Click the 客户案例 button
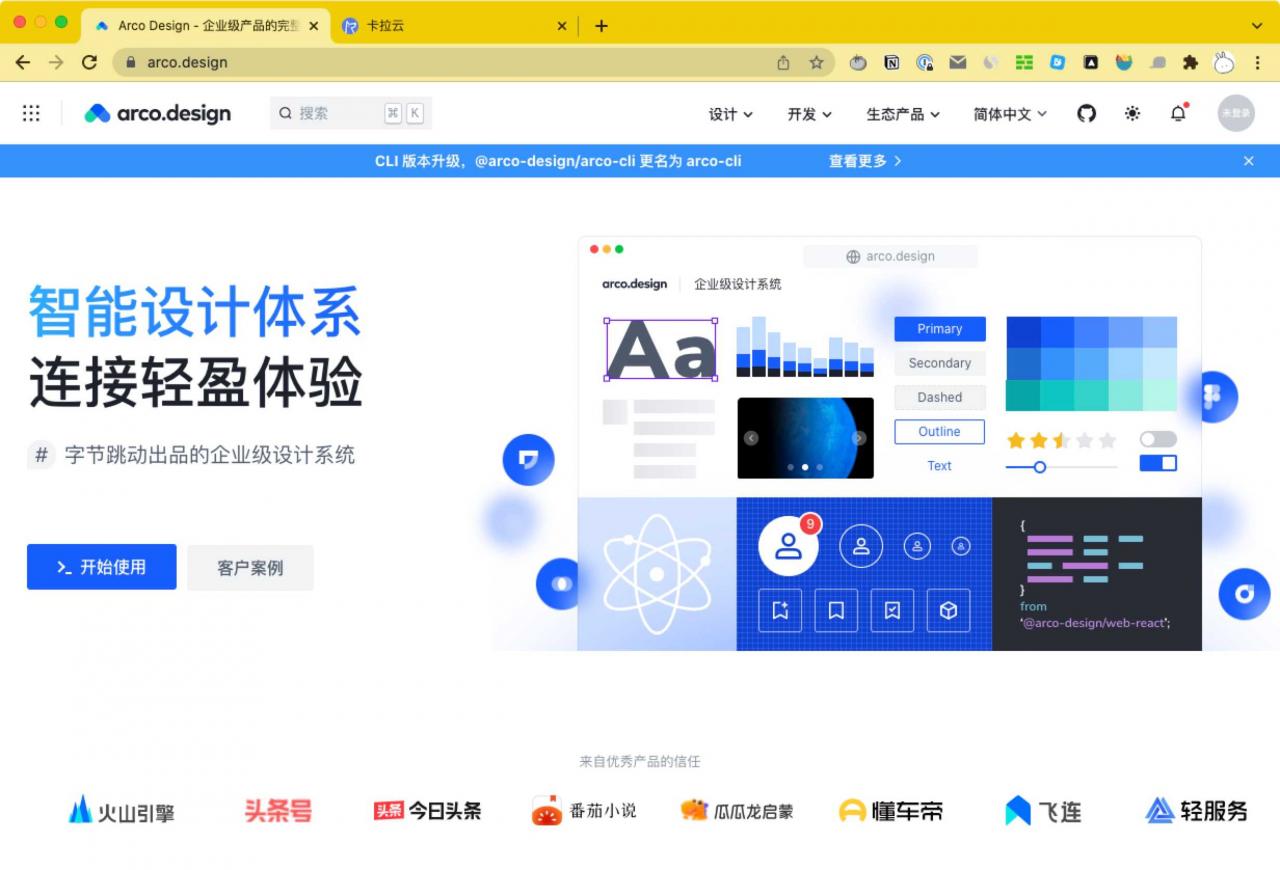 [x=250, y=568]
